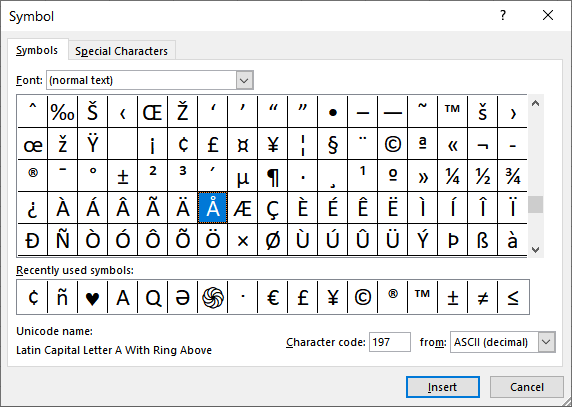Open the Symbols tab

[x=37, y=50]
